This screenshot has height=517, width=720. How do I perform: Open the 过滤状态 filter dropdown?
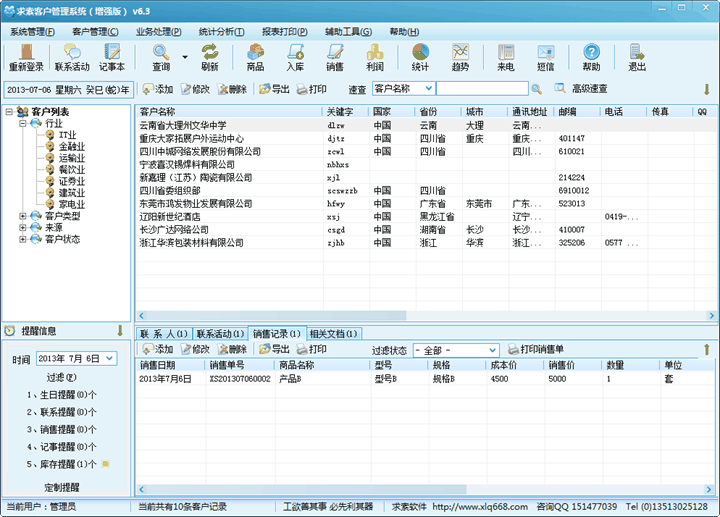point(491,350)
